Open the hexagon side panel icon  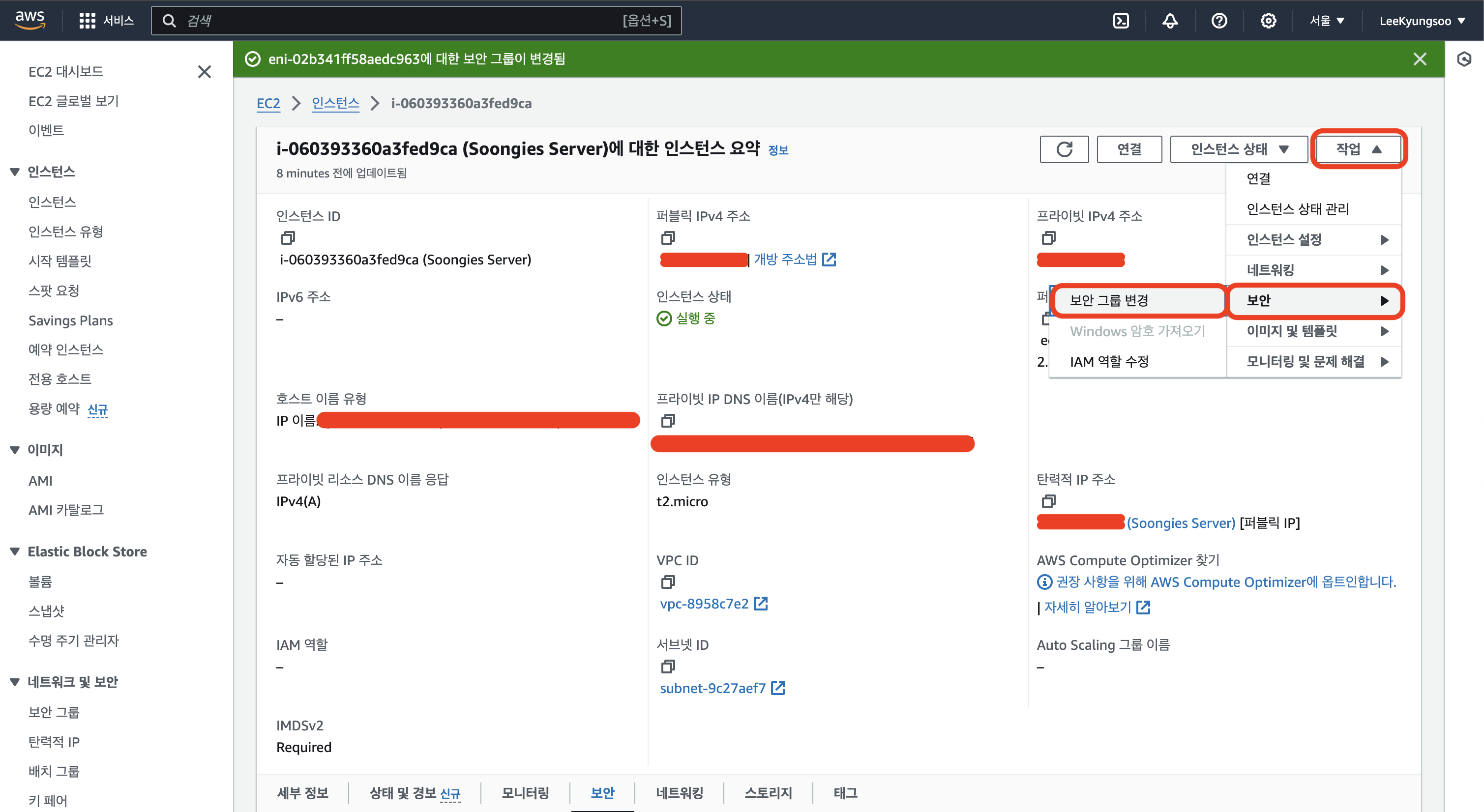(1464, 59)
